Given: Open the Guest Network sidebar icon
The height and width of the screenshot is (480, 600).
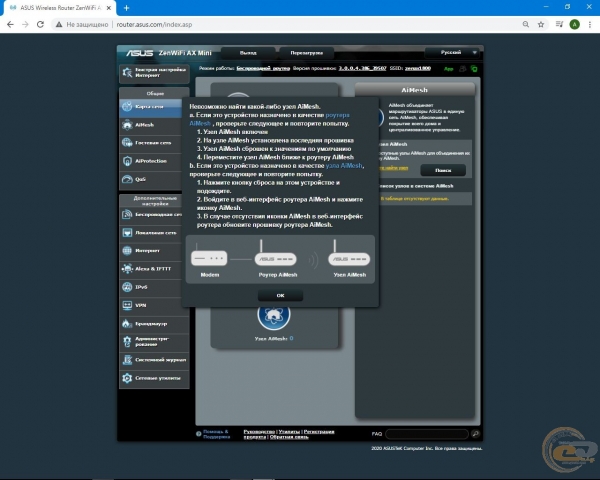Looking at the screenshot, I should pos(127,143).
